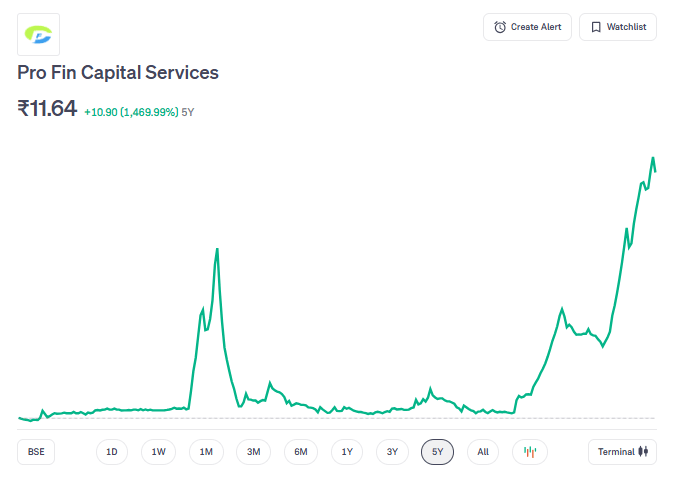The image size is (678, 485).
Task: Click the alarm clock icon in Create Alert
Action: pos(500,27)
